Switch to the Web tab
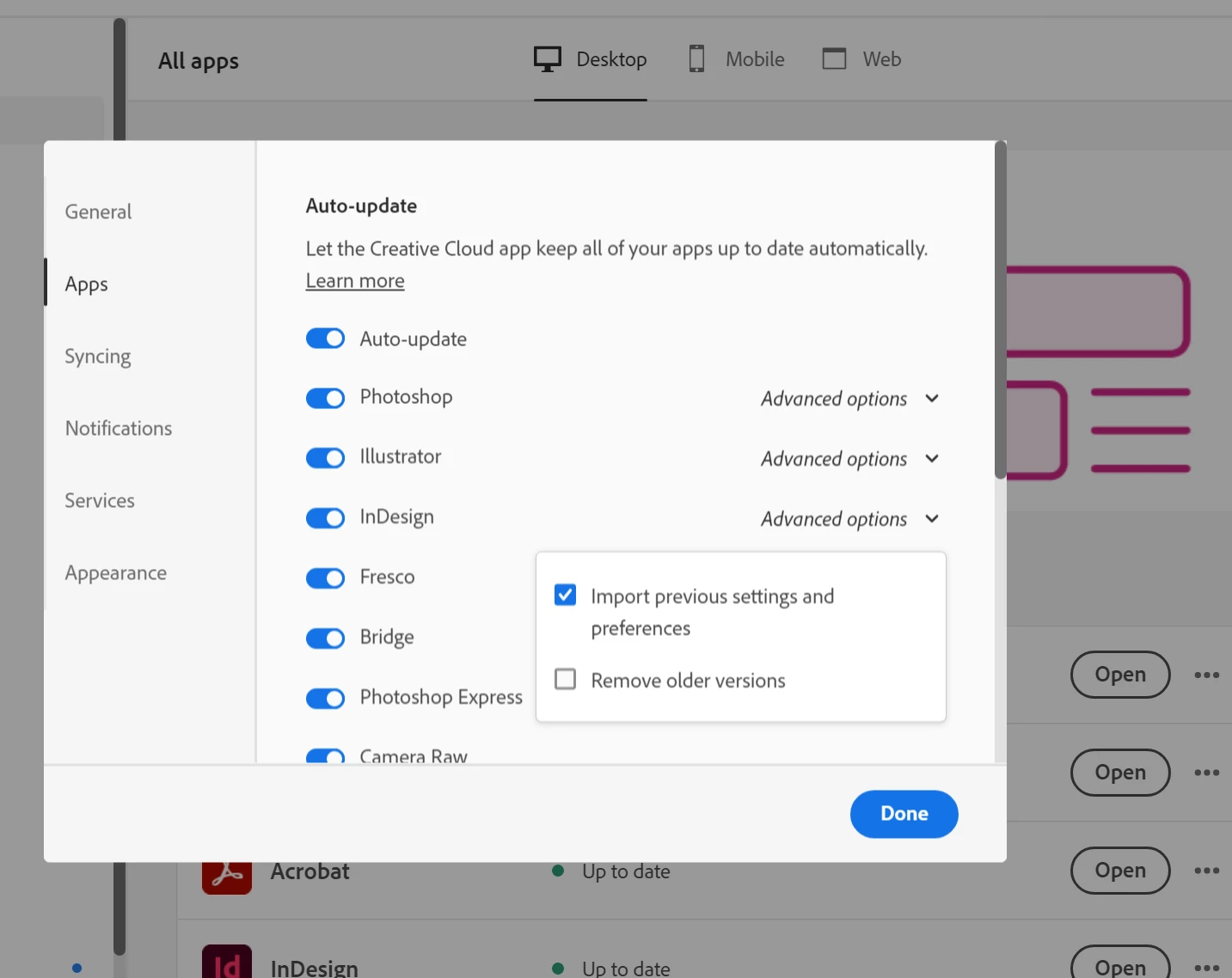This screenshot has height=978, width=1232. point(861,59)
